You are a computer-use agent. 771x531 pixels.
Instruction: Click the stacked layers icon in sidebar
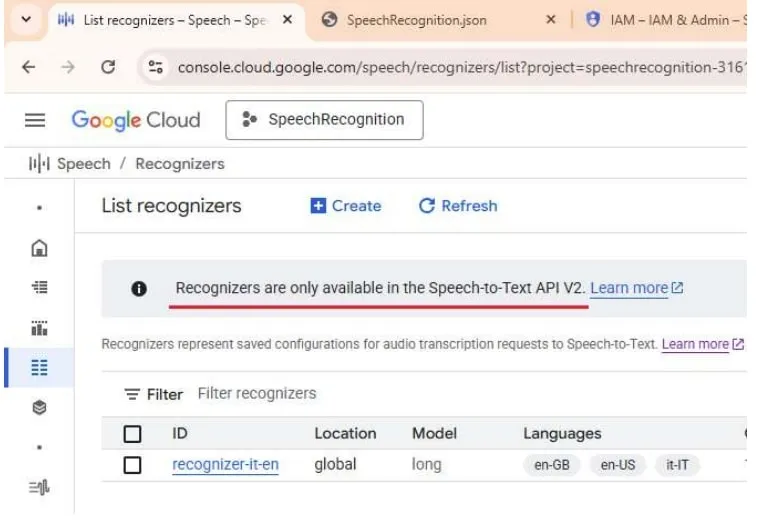39,408
